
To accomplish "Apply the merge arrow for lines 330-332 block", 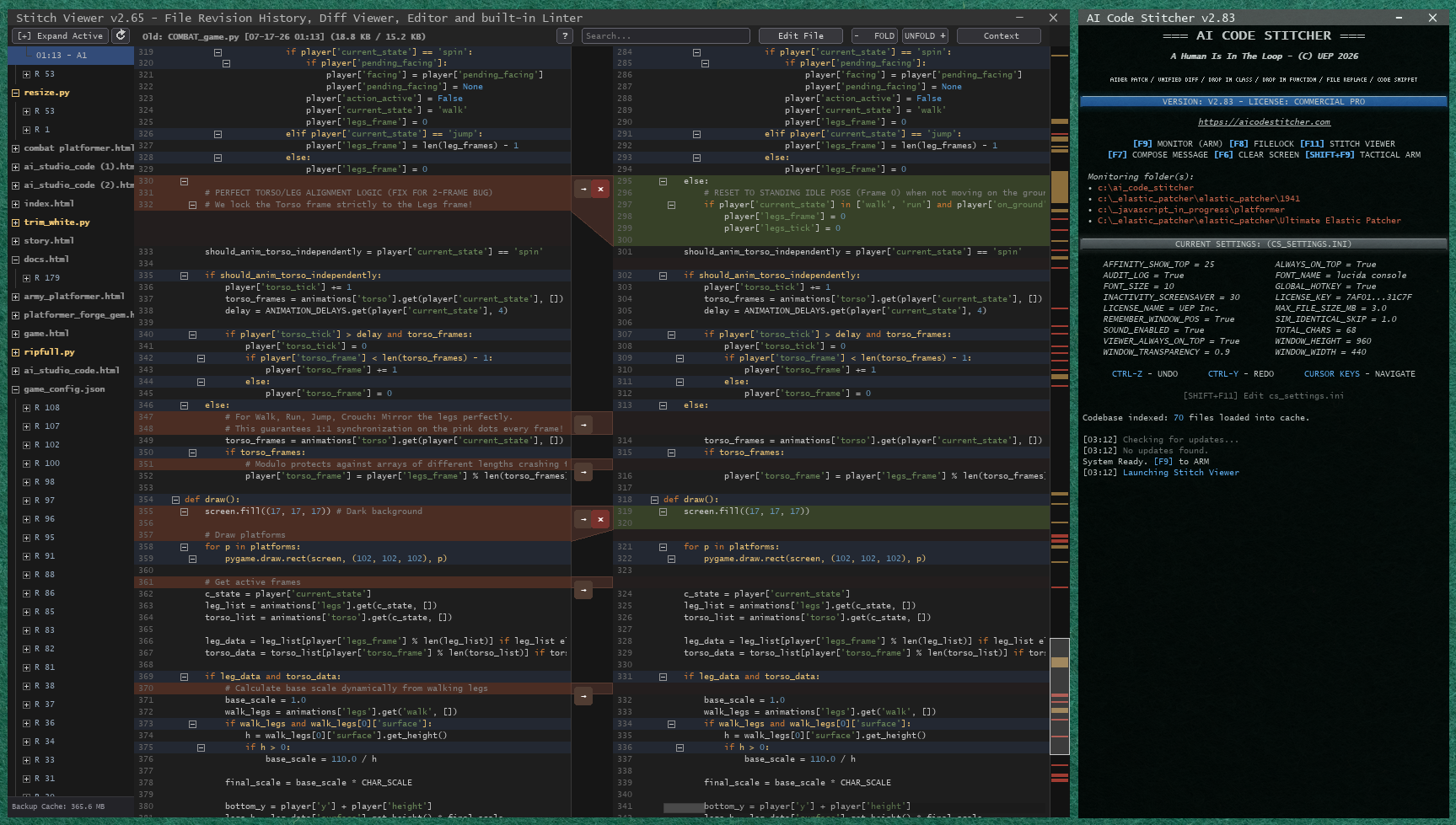I will 583,189.
